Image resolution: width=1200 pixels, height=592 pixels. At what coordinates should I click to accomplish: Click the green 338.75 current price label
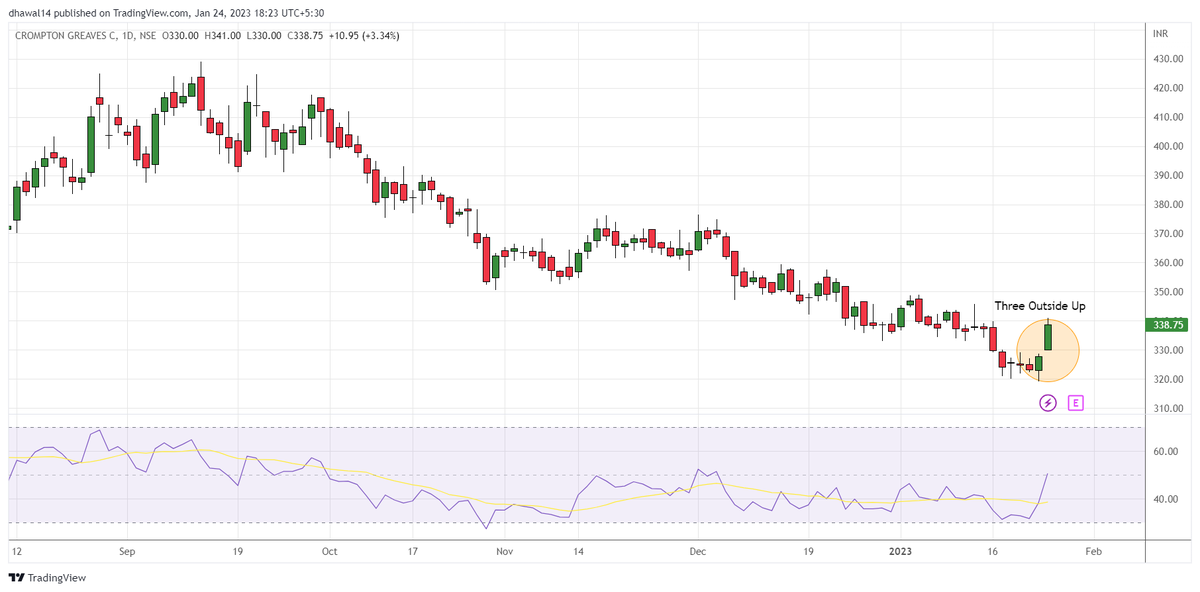click(1167, 325)
